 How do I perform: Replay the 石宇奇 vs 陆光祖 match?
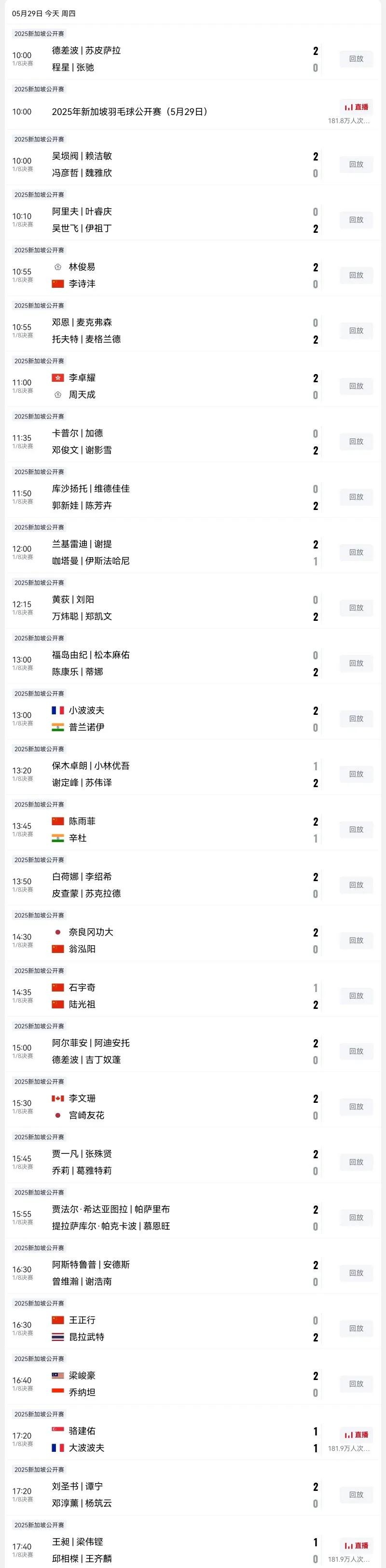pyautogui.click(x=356, y=996)
